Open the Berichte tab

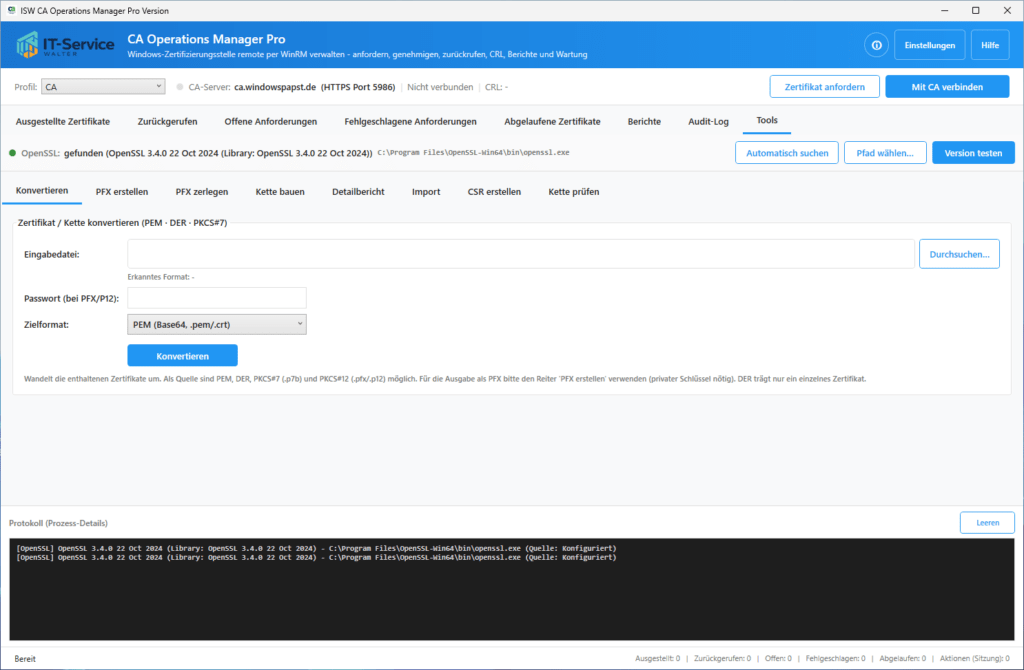point(644,121)
